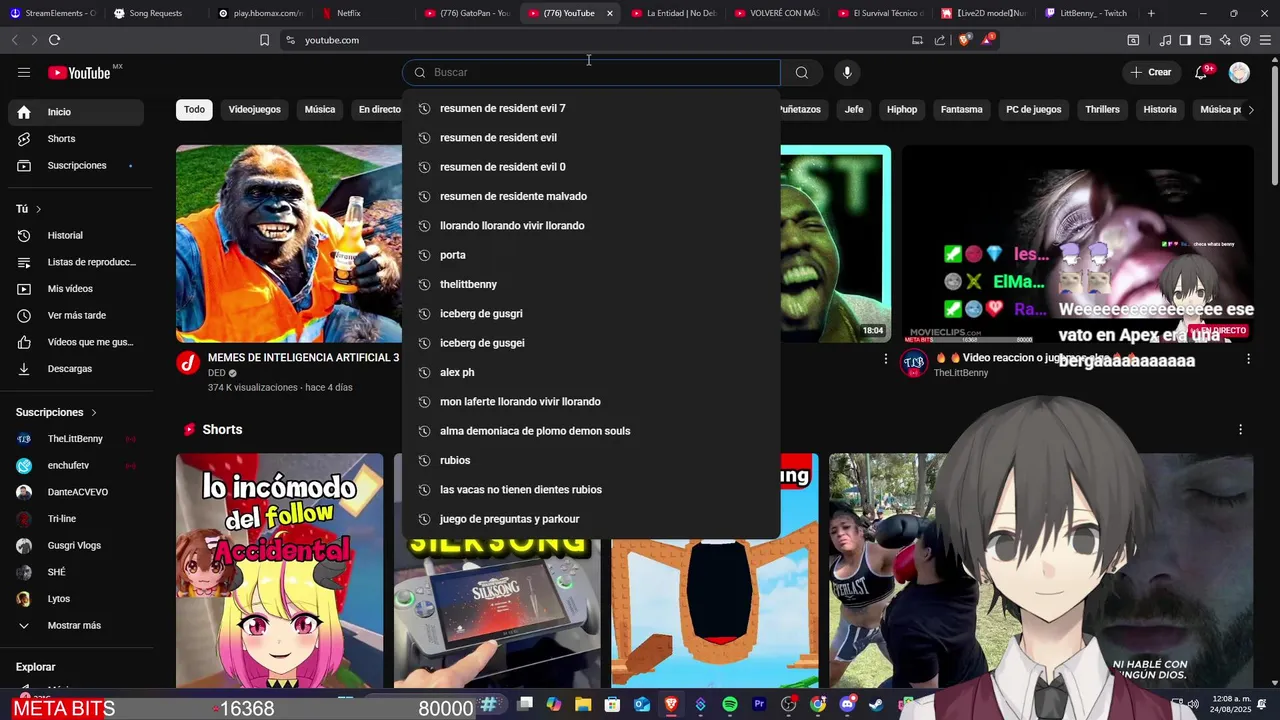Open the Brave Wallet icon

pos(1205,40)
